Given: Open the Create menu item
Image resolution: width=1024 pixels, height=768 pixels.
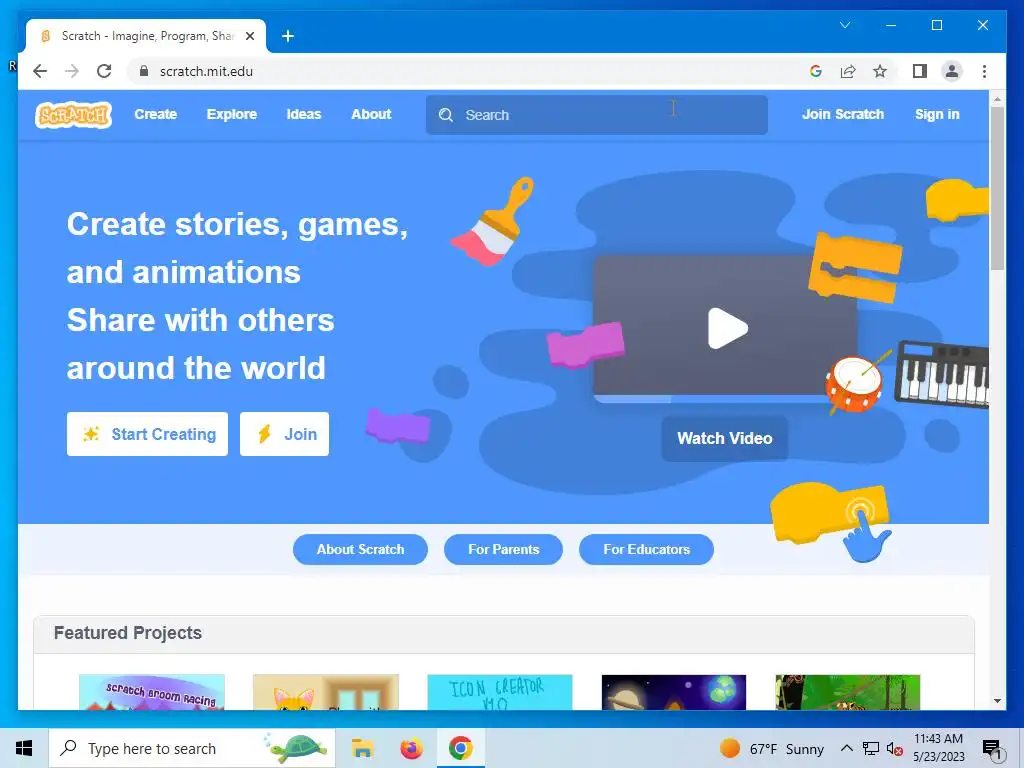Looking at the screenshot, I should pyautogui.click(x=155, y=114).
